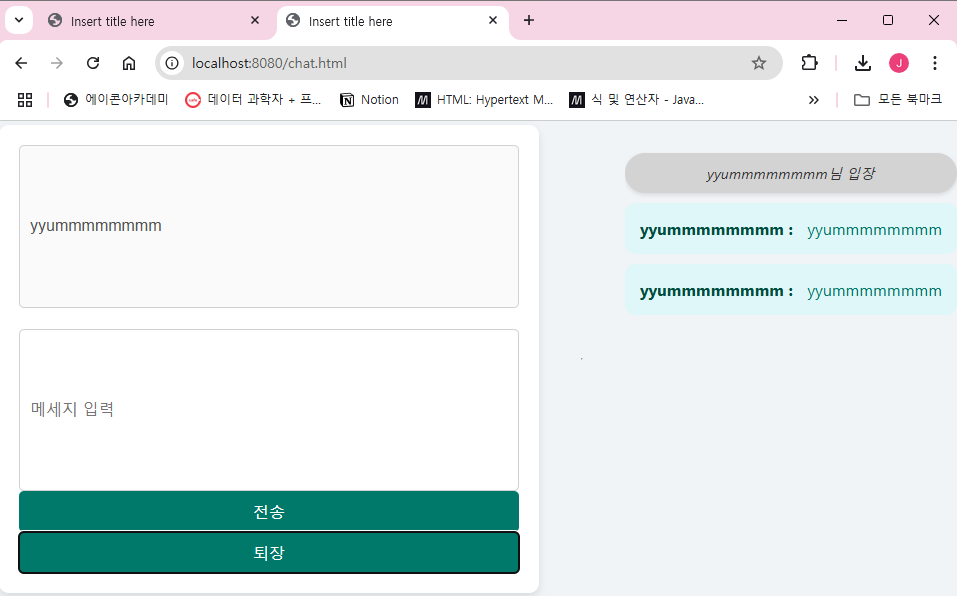Screen dimensions: 957x596
Task: Open the extensions puzzle icon
Action: (x=809, y=63)
